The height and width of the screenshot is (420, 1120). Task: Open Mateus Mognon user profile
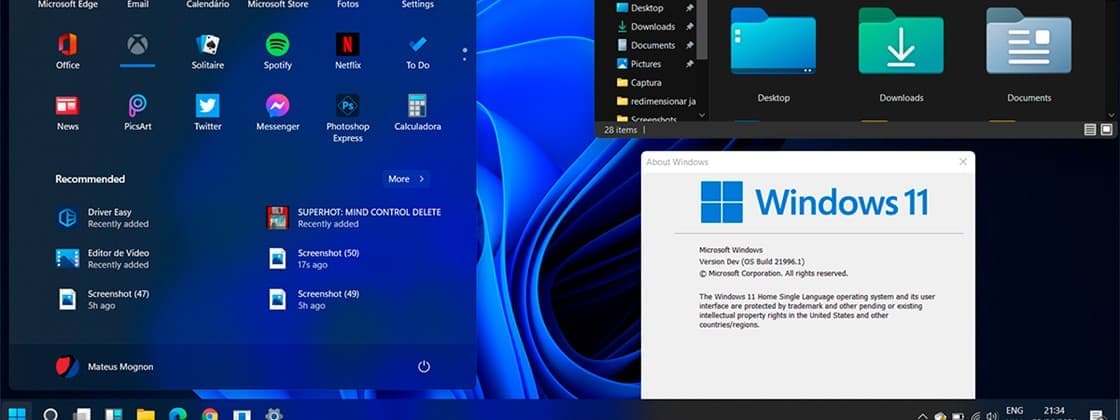(x=105, y=366)
